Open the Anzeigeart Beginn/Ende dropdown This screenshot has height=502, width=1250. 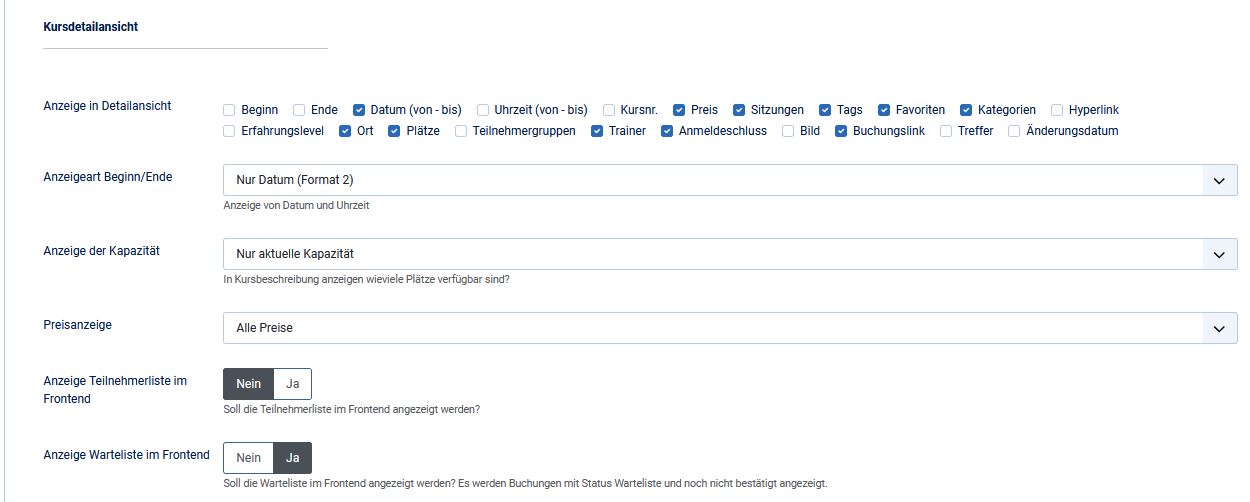coord(729,181)
